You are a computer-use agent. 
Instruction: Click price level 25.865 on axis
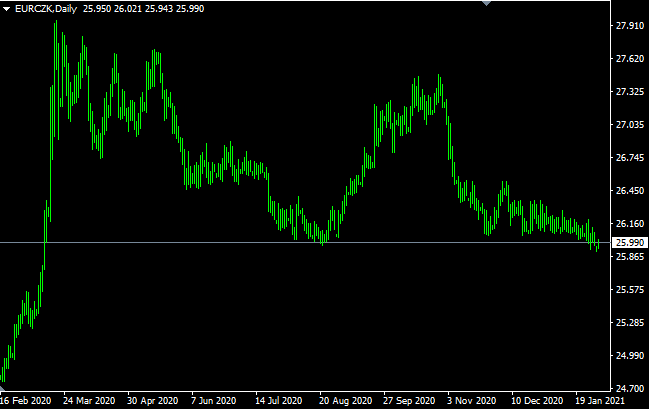630,257
